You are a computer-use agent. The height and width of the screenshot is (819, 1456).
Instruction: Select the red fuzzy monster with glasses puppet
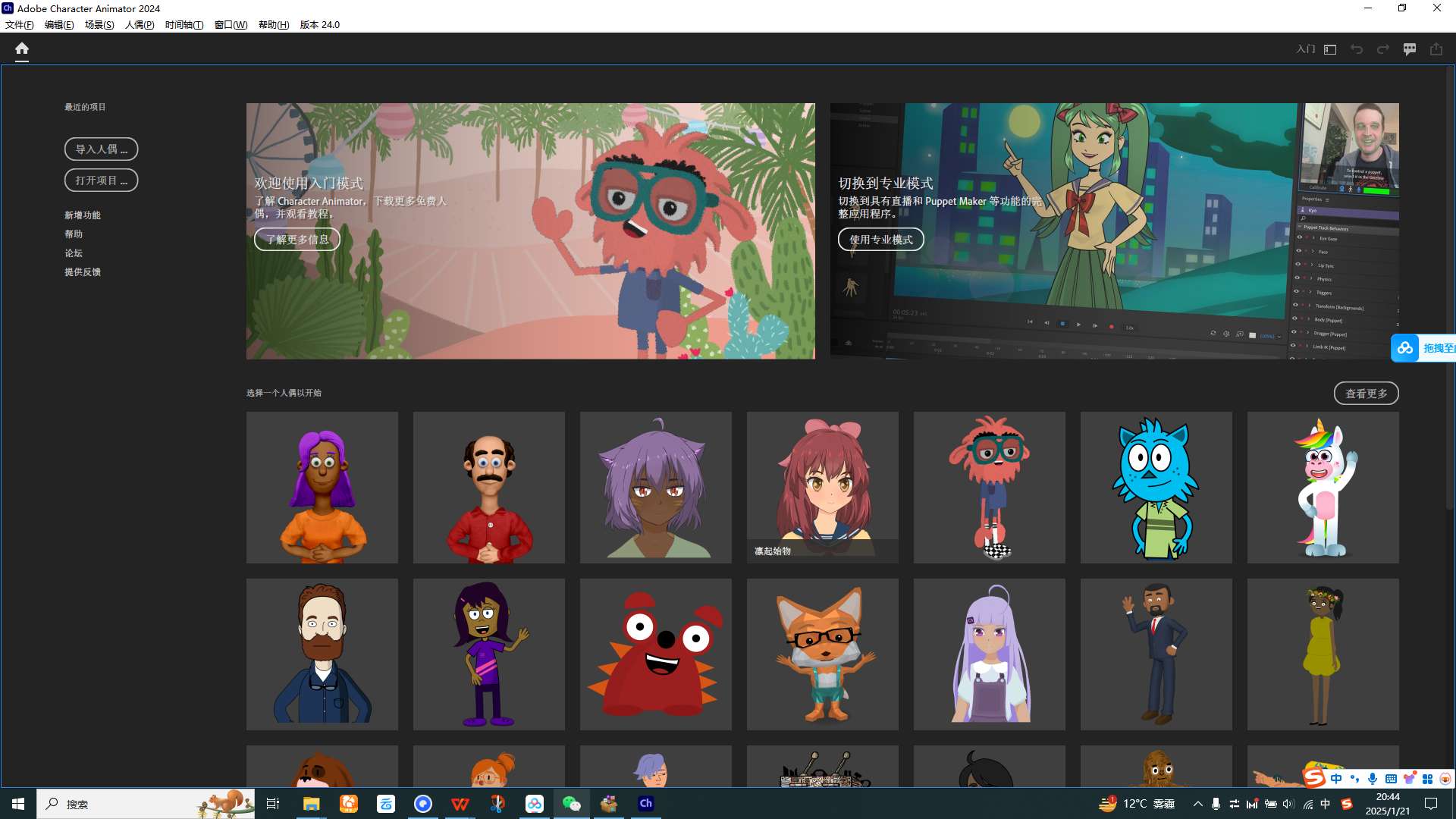(x=990, y=488)
